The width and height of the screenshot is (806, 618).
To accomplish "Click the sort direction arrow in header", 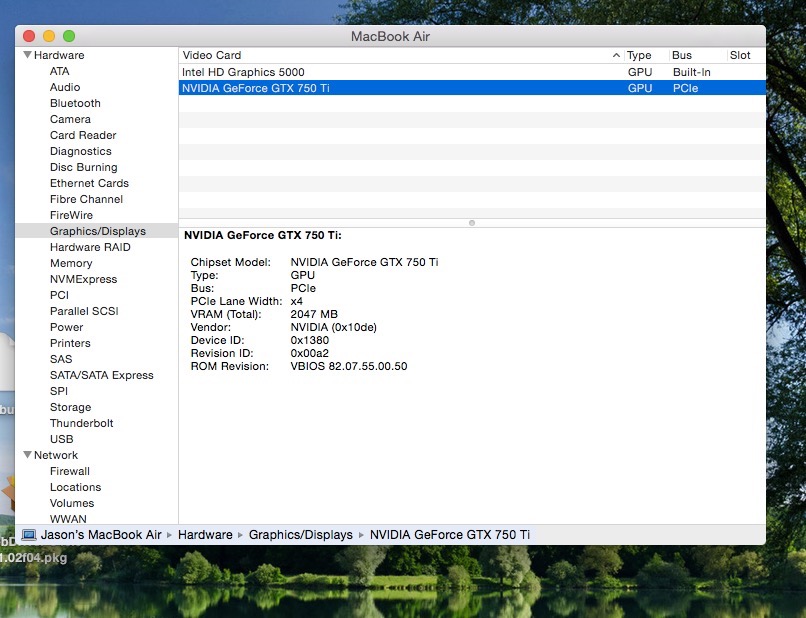I will pos(616,54).
